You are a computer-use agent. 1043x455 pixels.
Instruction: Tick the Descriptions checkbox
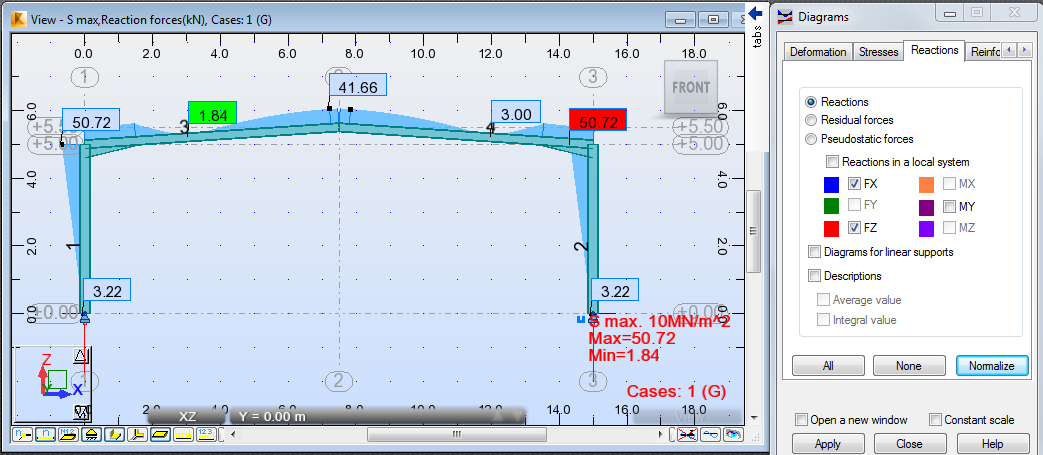pos(814,275)
